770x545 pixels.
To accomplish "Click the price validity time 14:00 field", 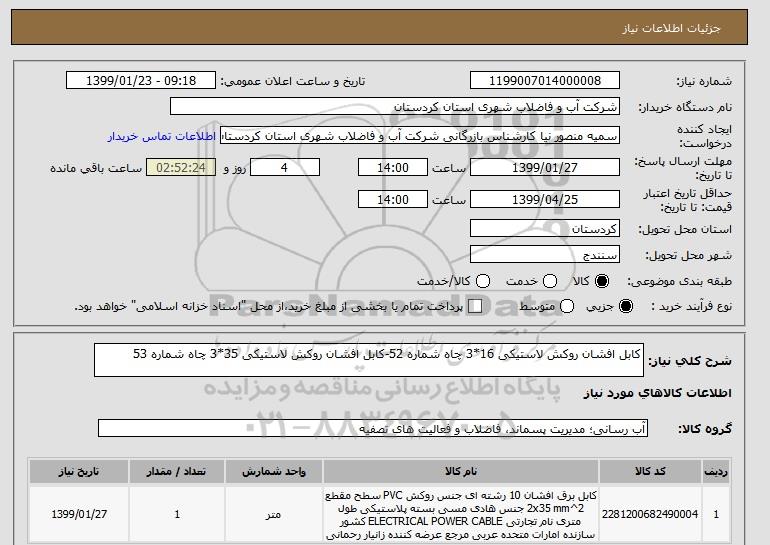I will (x=393, y=199).
